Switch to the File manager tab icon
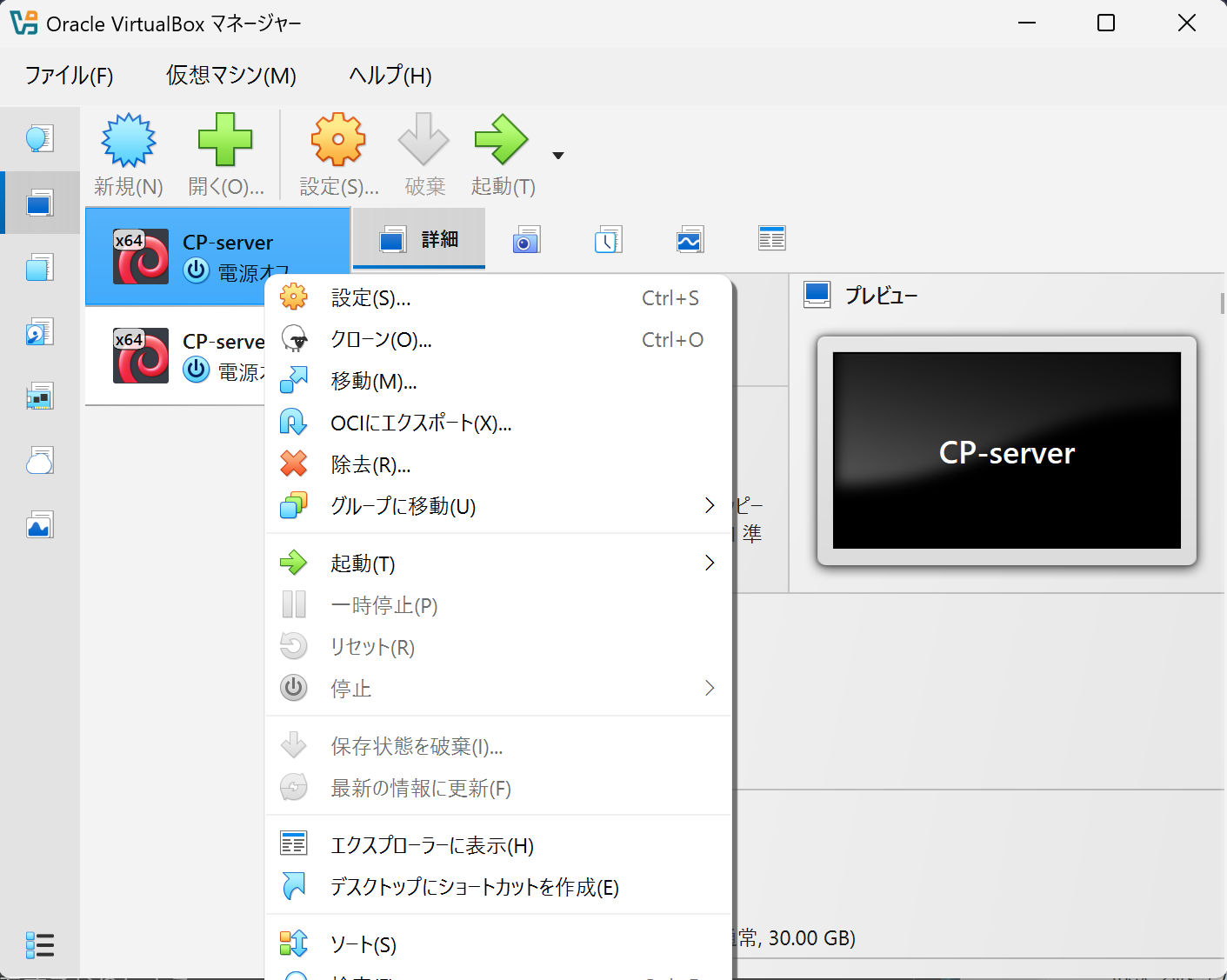1227x980 pixels. [x=771, y=238]
